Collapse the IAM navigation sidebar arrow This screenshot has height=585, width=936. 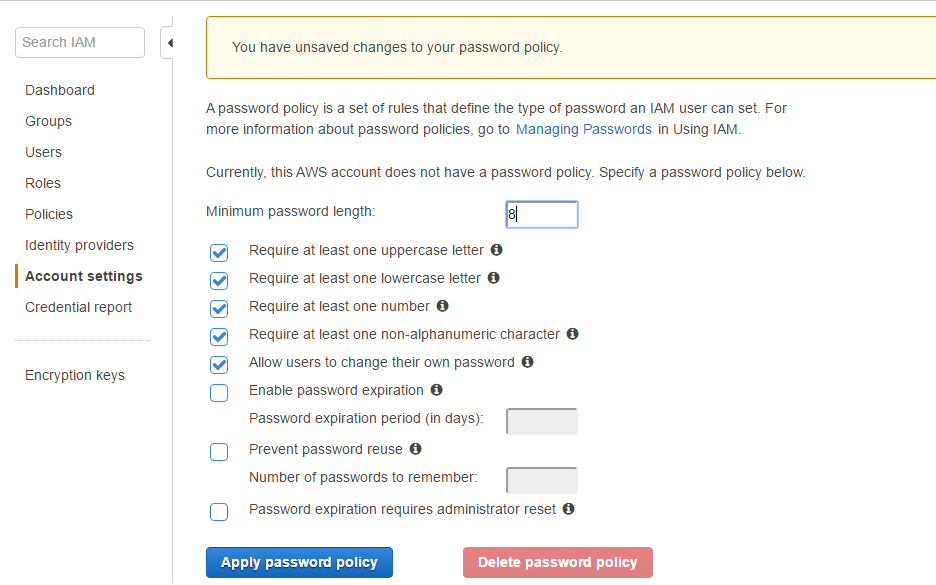pos(170,43)
